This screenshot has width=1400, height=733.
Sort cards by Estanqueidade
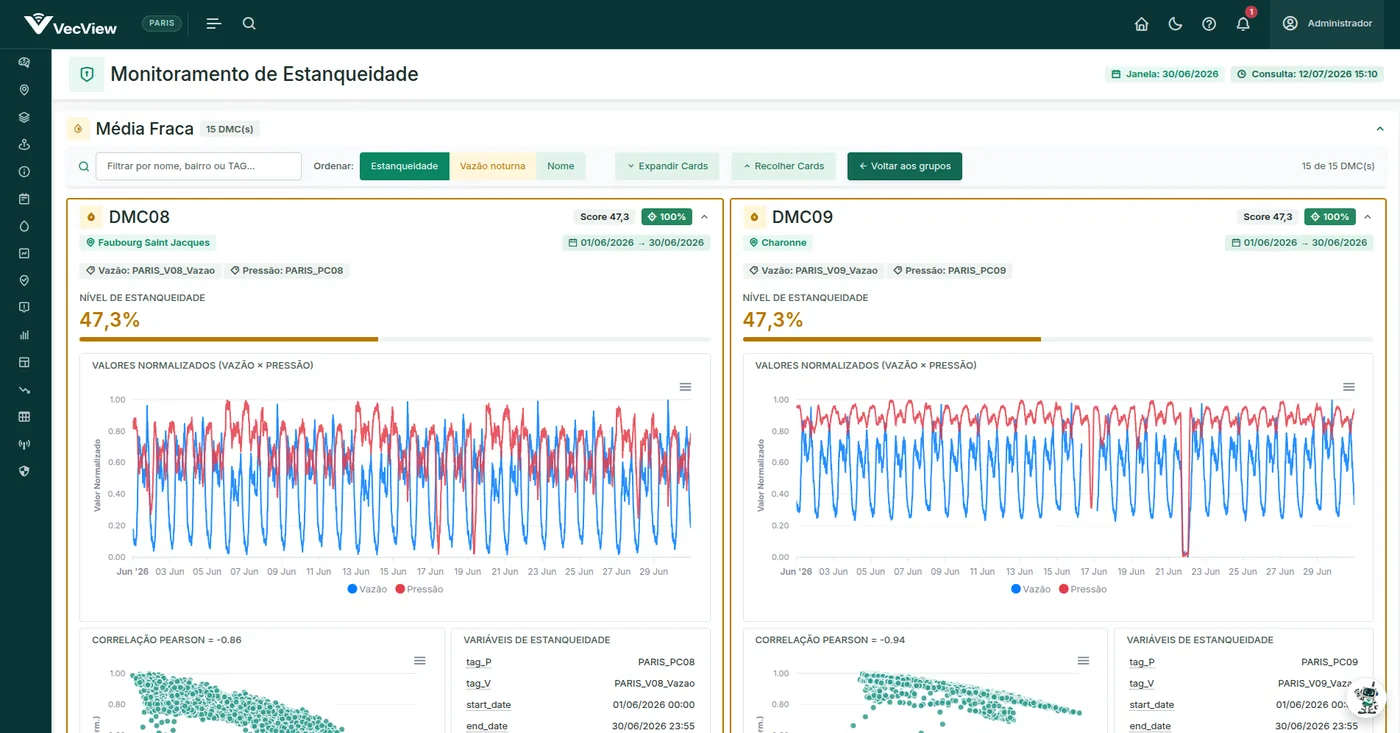coord(404,166)
